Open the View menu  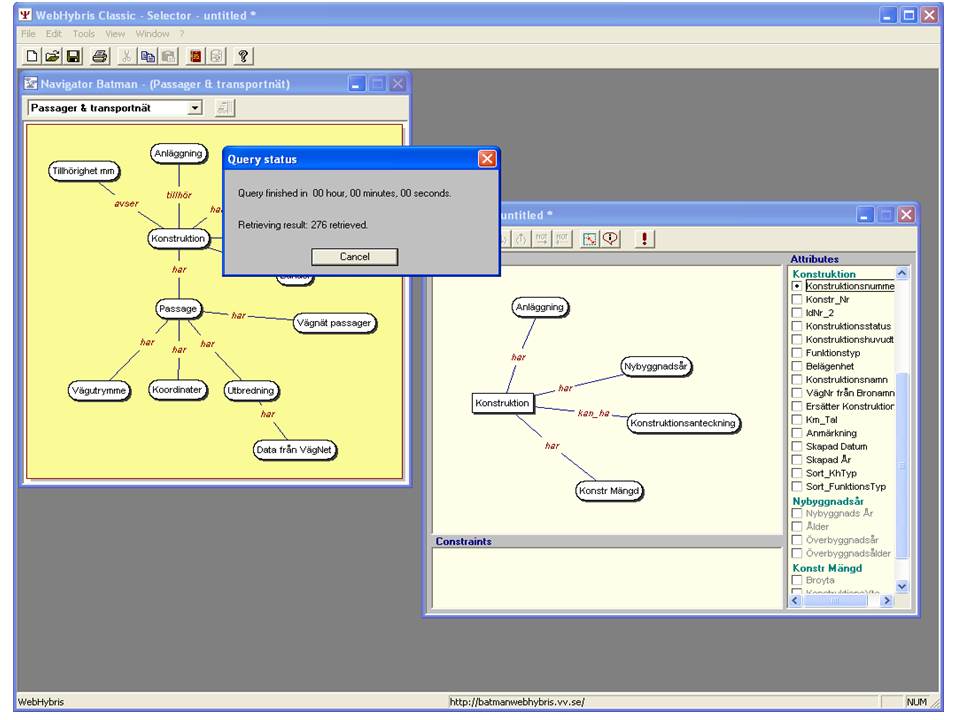point(114,34)
